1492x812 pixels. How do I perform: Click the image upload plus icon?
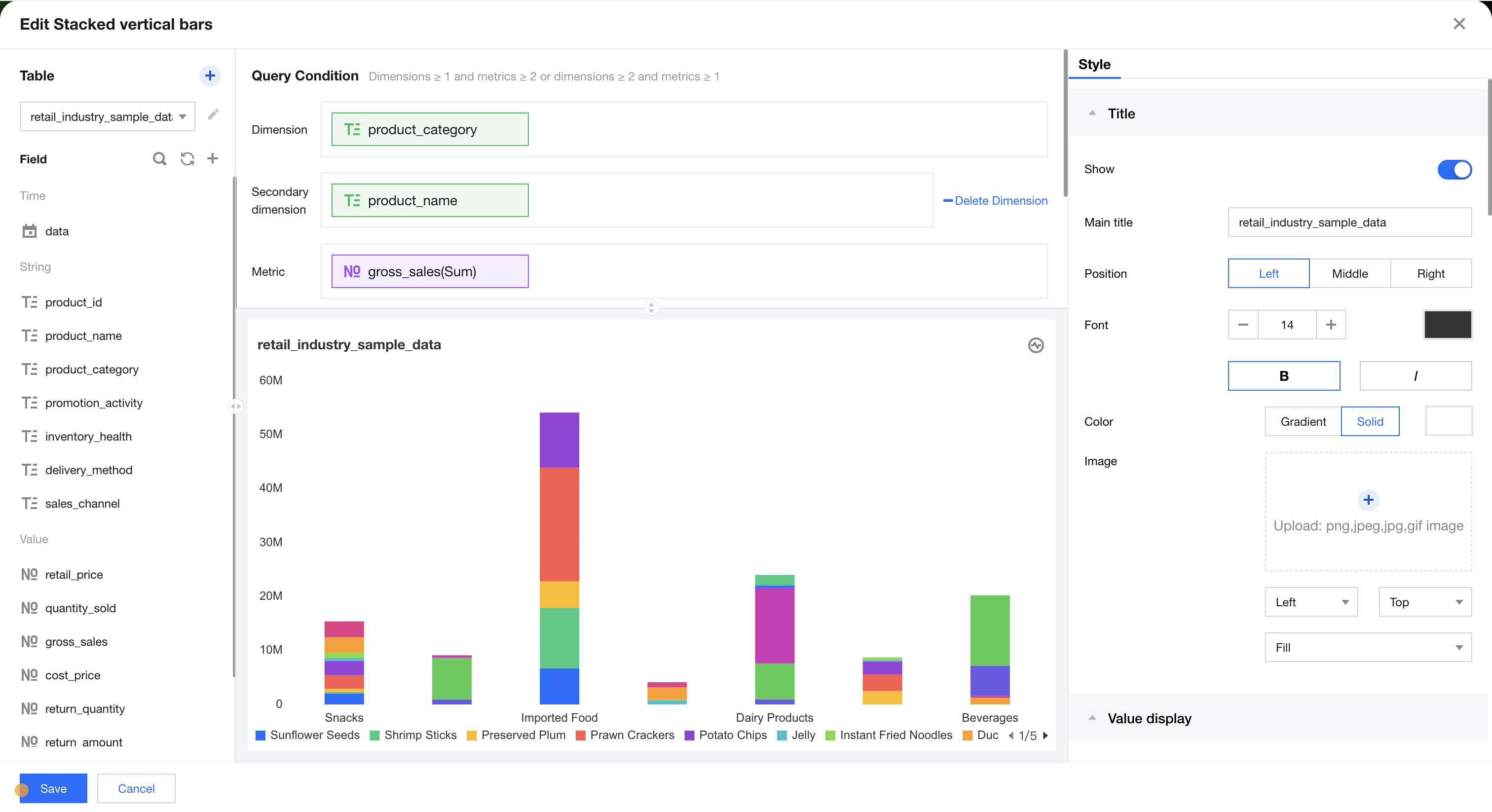1368,500
